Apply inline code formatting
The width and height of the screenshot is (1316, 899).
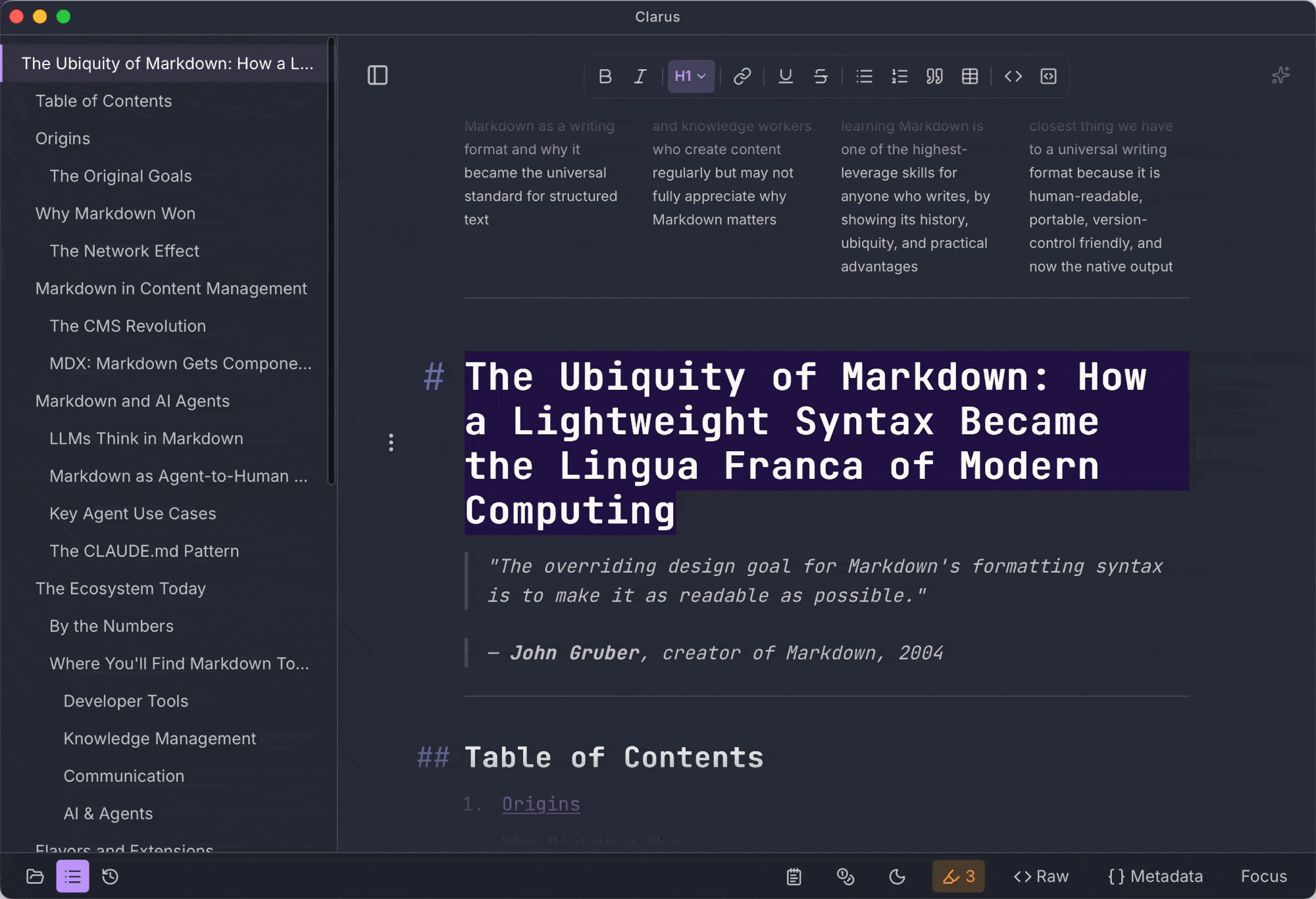click(x=1013, y=76)
